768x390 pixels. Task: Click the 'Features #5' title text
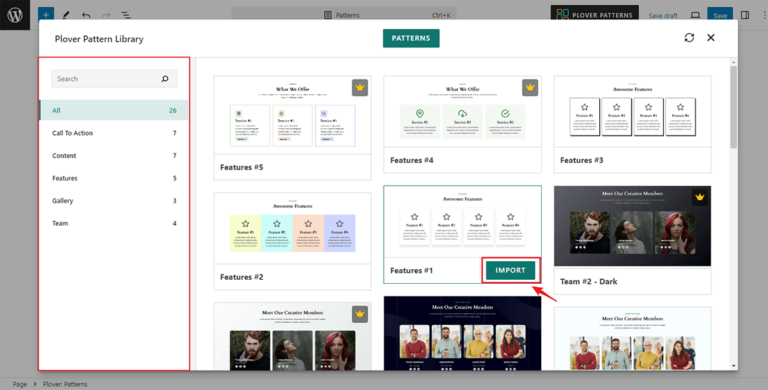point(241,167)
